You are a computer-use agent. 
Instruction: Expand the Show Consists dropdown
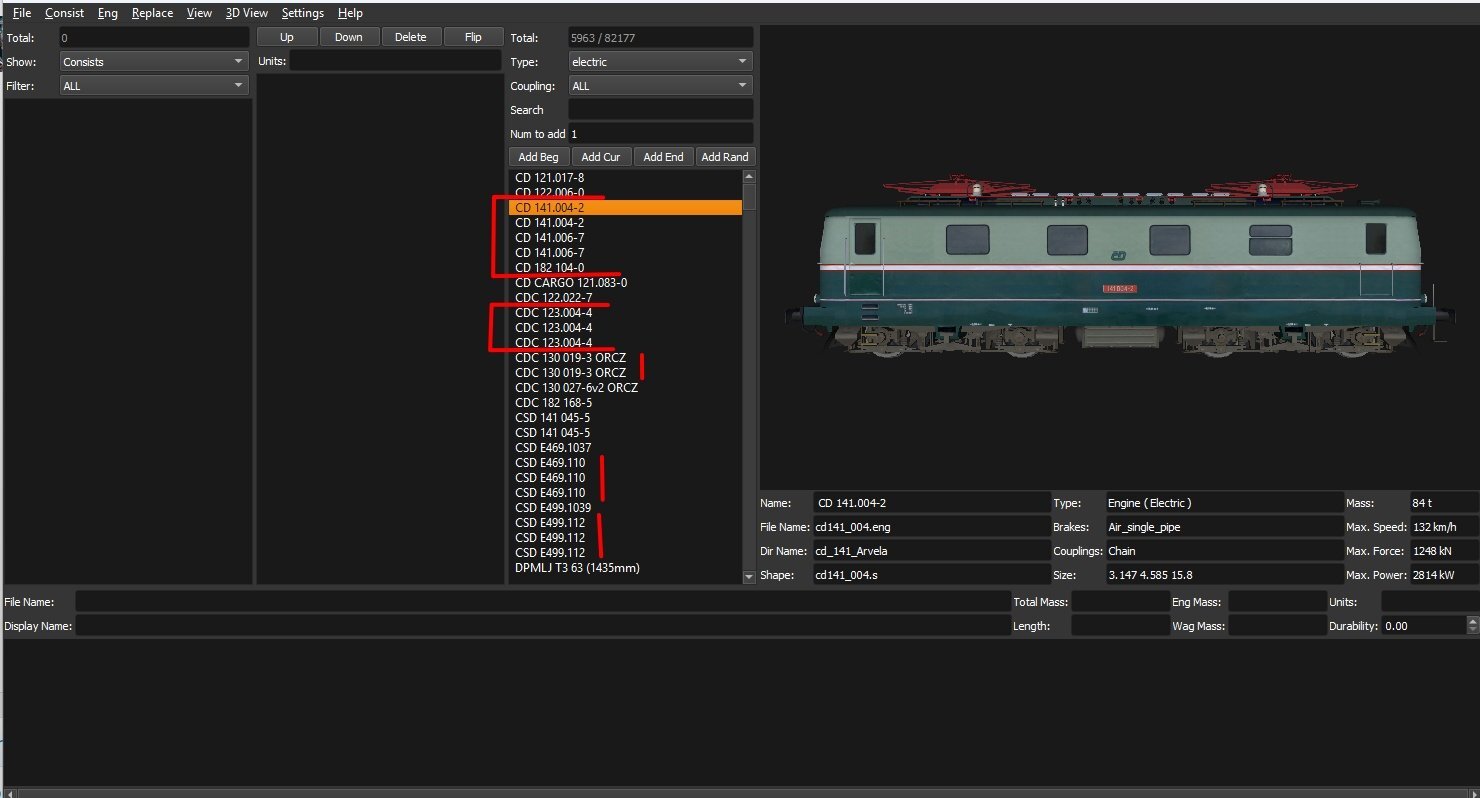154,62
